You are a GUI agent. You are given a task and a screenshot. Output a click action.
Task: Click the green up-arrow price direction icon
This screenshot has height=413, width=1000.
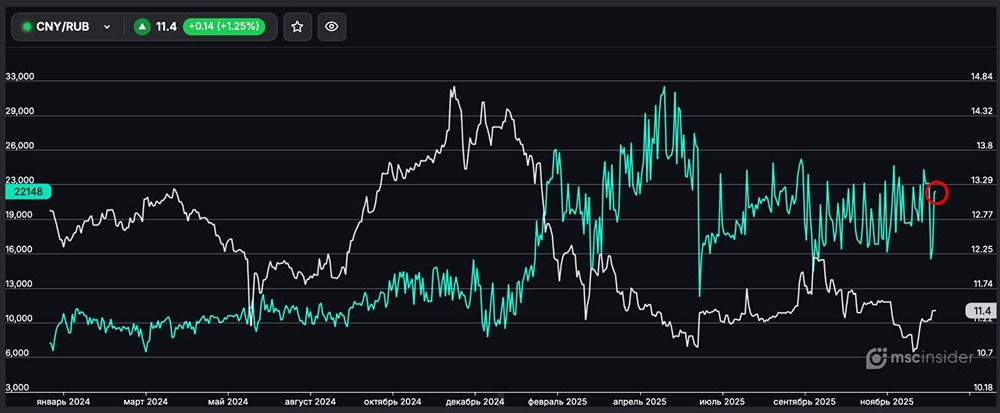coord(142,27)
